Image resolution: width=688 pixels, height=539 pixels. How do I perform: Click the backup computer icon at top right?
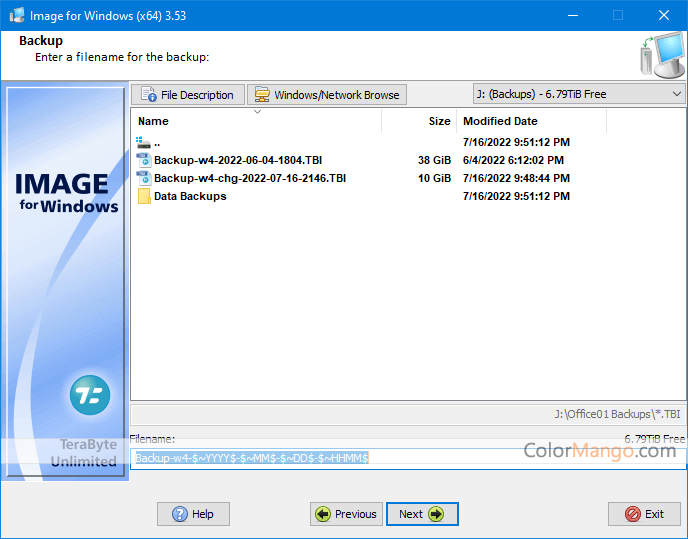pyautogui.click(x=660, y=55)
